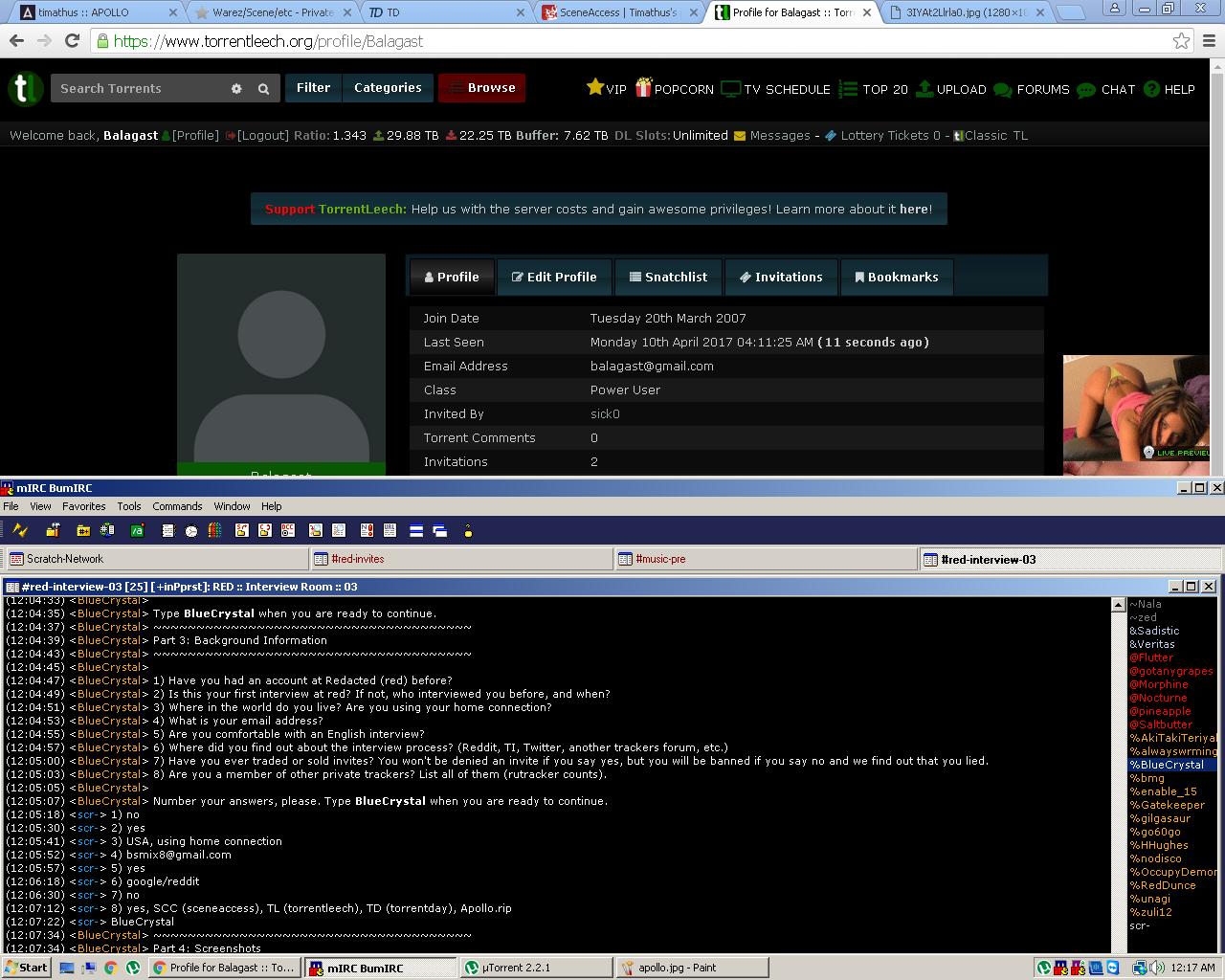This screenshot has width=1225, height=980.
Task: Open the TOP 20 link
Action: (x=874, y=89)
